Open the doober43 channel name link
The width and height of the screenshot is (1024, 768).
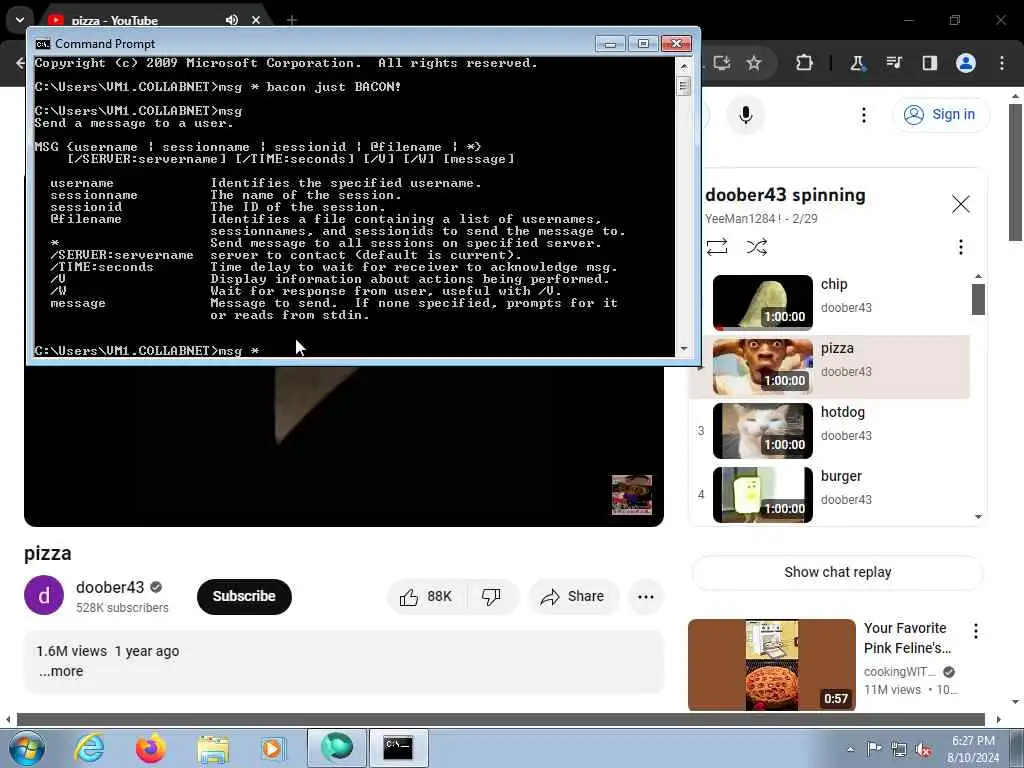(x=110, y=587)
